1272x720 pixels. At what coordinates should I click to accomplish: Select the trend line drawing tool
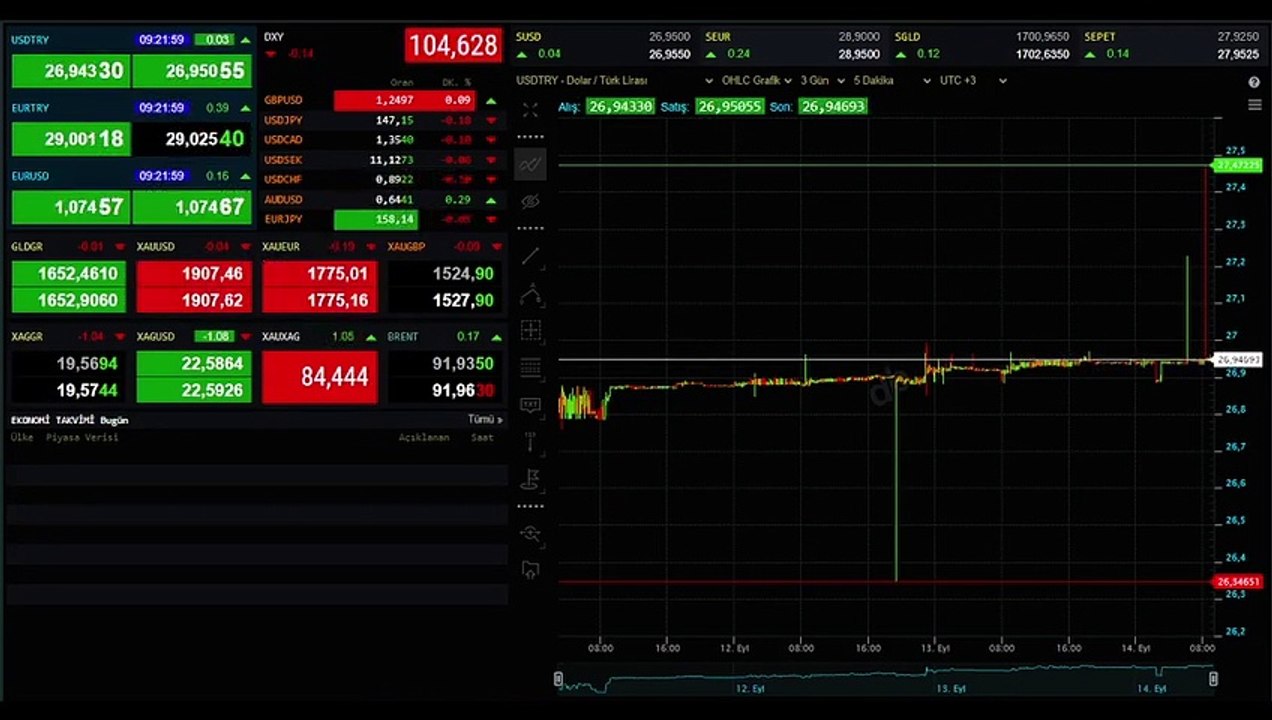(x=530, y=257)
